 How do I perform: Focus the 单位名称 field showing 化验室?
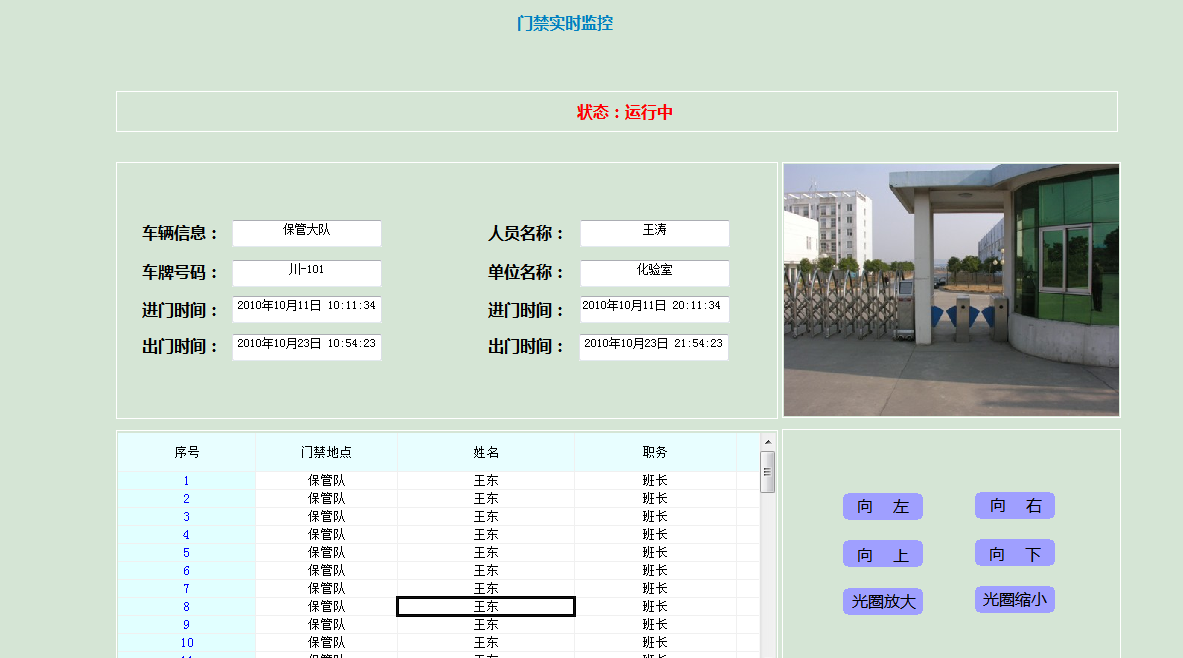coord(654,273)
